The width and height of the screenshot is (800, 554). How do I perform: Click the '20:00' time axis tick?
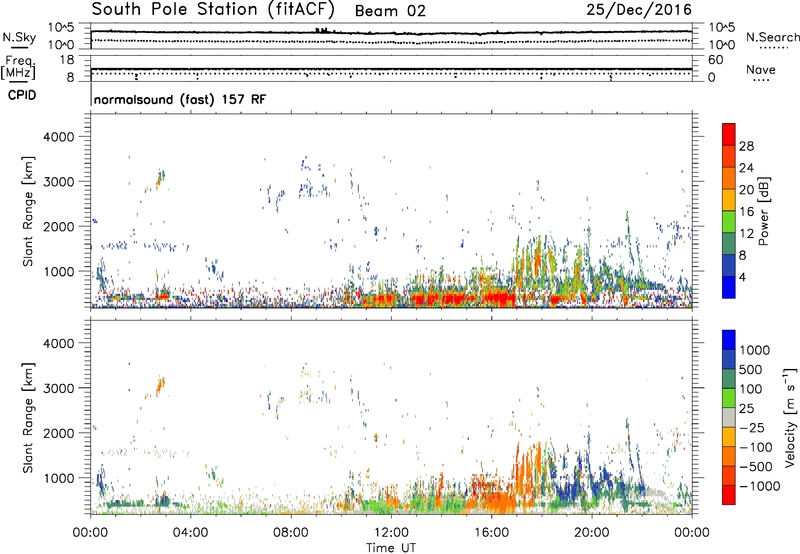[591, 533]
